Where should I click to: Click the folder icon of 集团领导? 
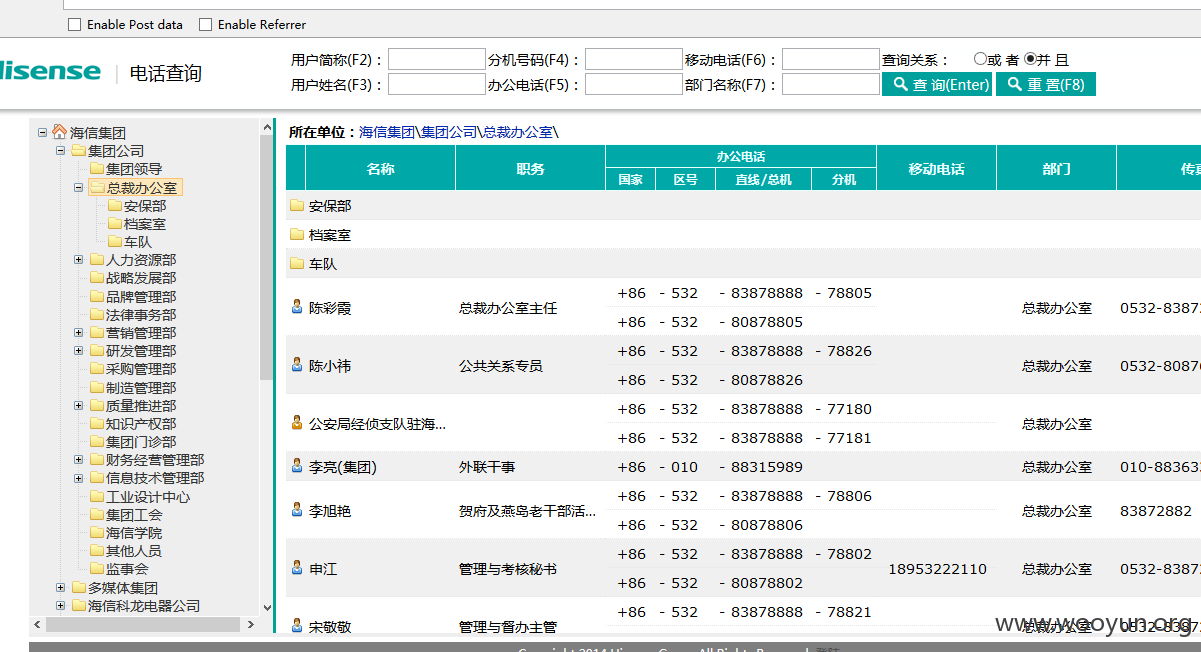97,169
